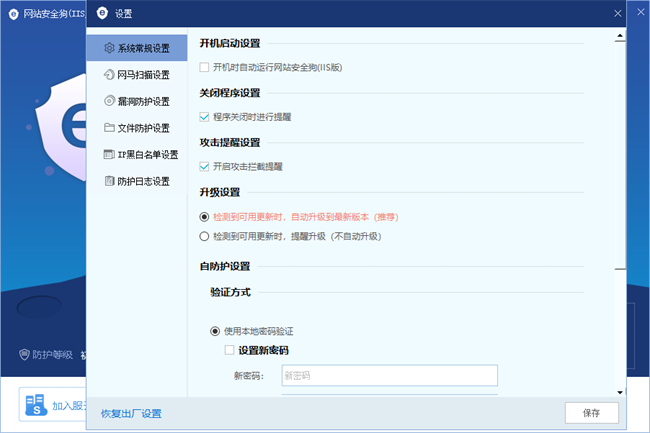Enable 开机时自动运行网站安全狗 checkbox

coord(204,67)
